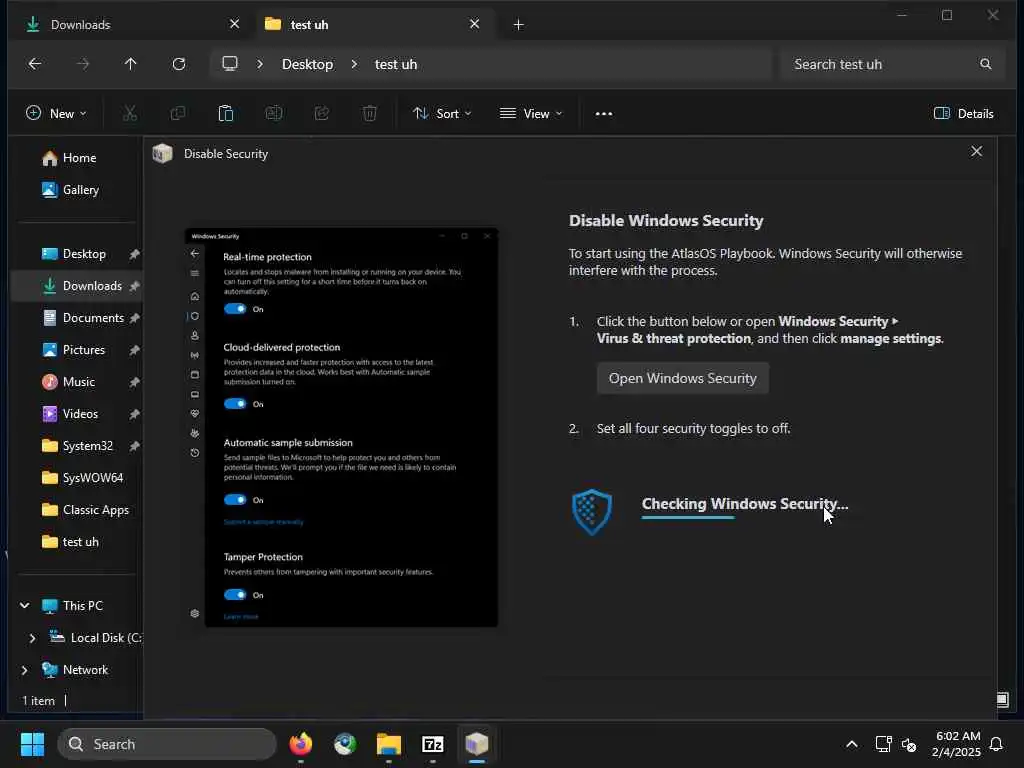Toggle the Details pane button

click(963, 114)
